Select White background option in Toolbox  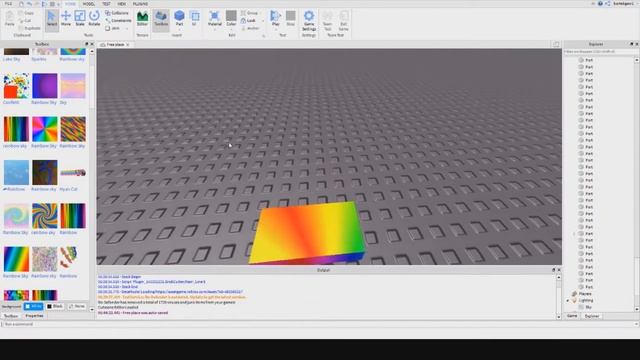pos(33,306)
